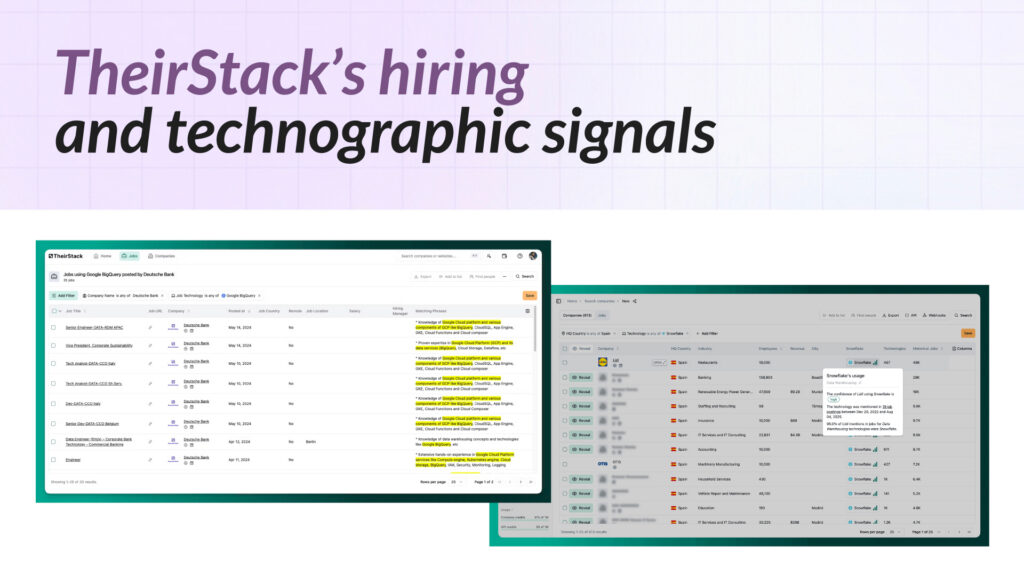This screenshot has width=1024, height=576.
Task: Focus the search companies or websites field
Action: pos(439,256)
